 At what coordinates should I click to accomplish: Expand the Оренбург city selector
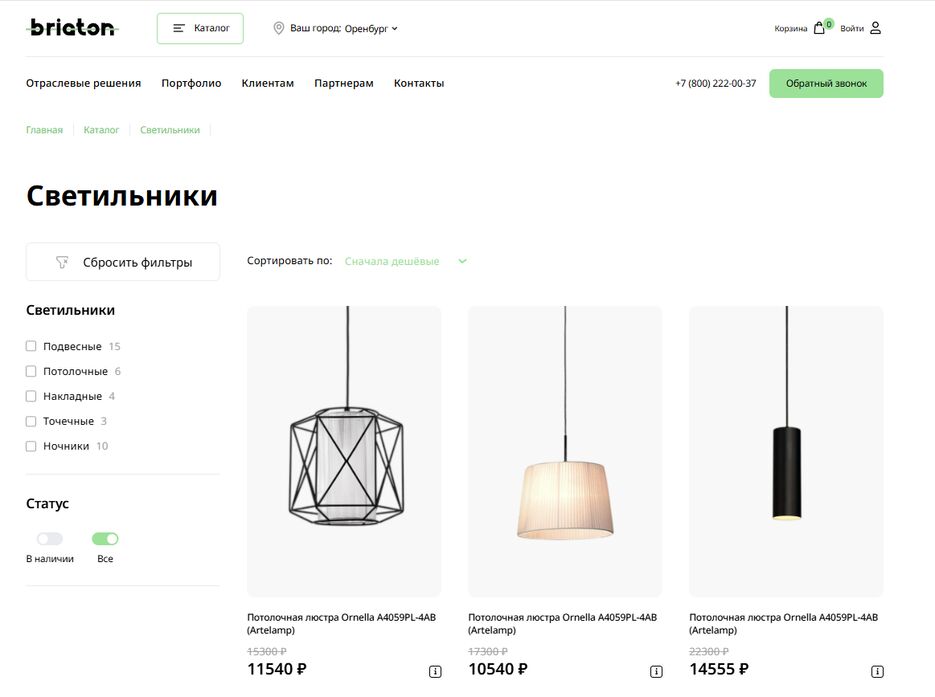click(371, 29)
